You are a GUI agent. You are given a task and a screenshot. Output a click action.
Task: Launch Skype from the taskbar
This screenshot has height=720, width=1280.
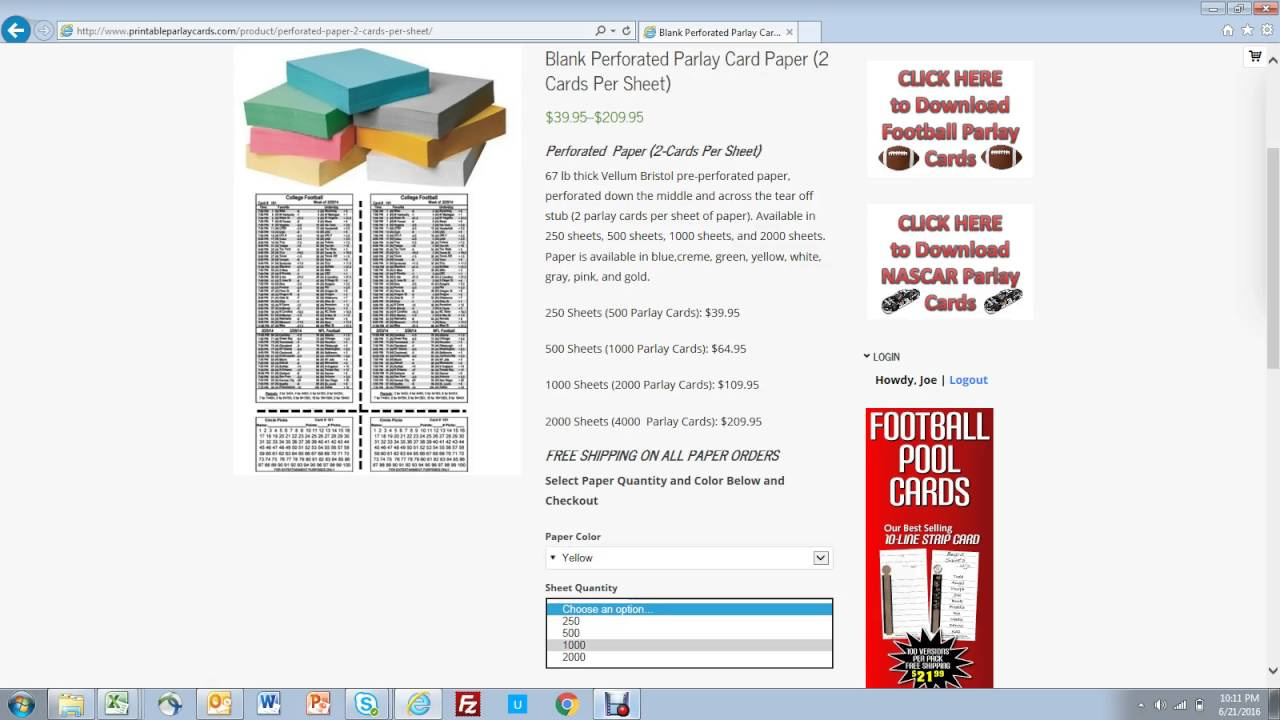[x=367, y=704]
